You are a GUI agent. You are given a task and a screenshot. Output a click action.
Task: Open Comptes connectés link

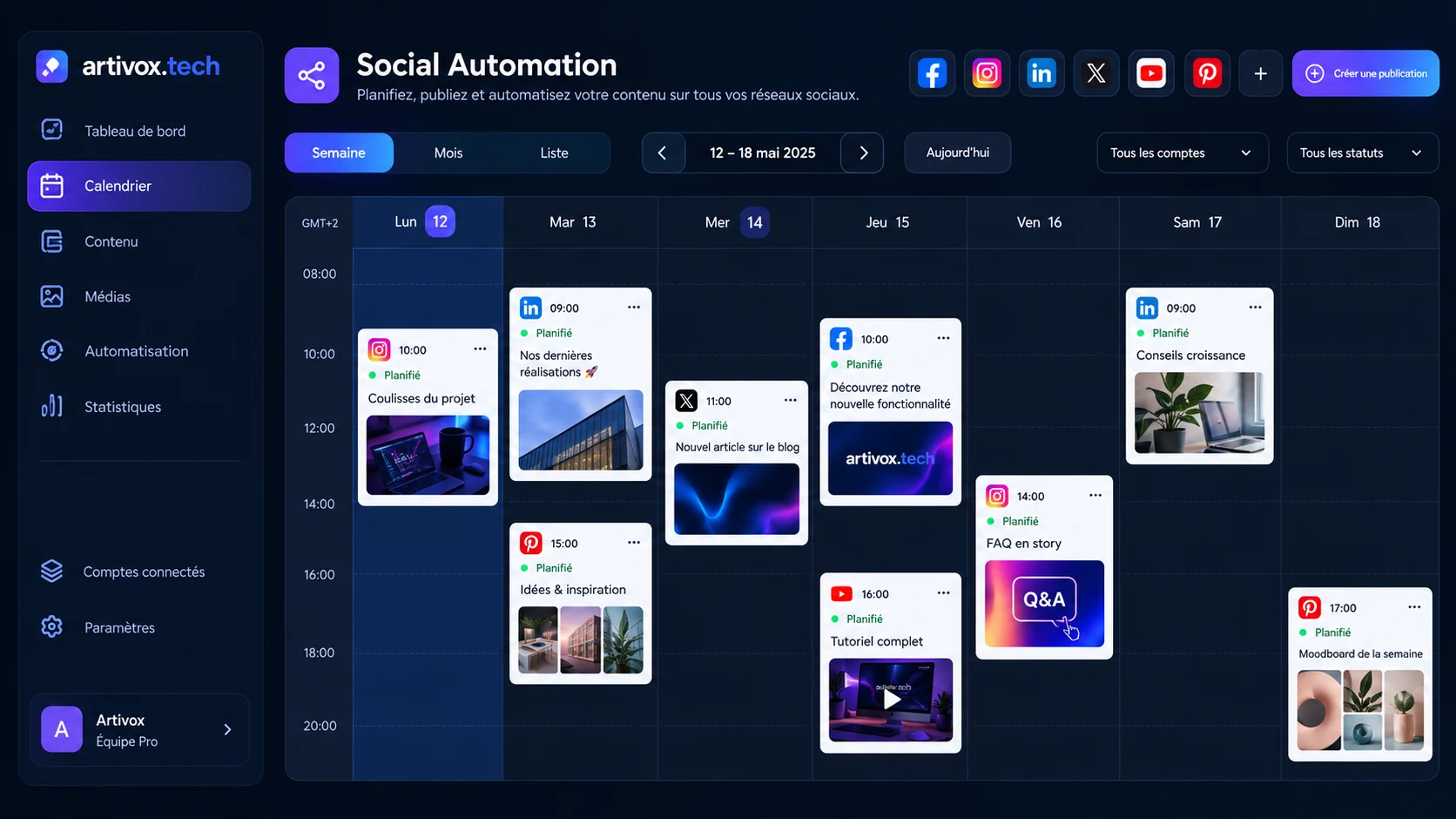pyautogui.click(x=144, y=572)
